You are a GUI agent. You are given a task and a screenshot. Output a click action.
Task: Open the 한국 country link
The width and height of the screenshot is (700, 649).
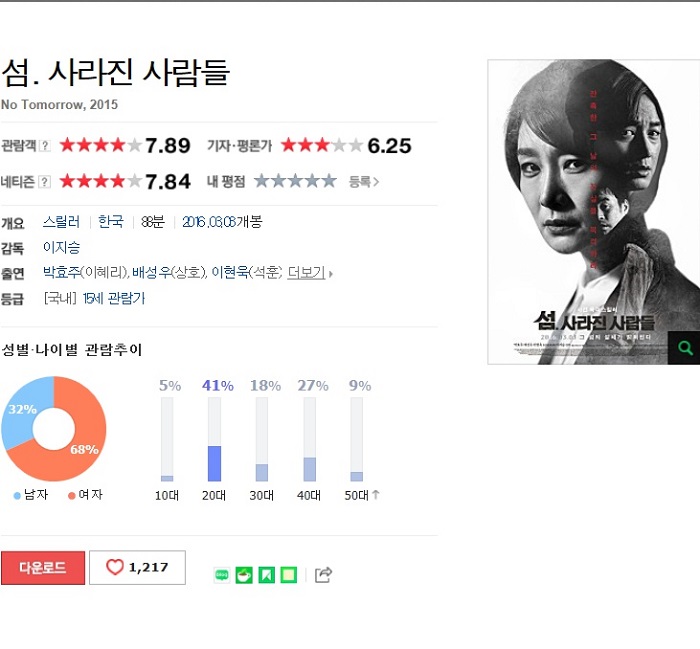coord(111,221)
